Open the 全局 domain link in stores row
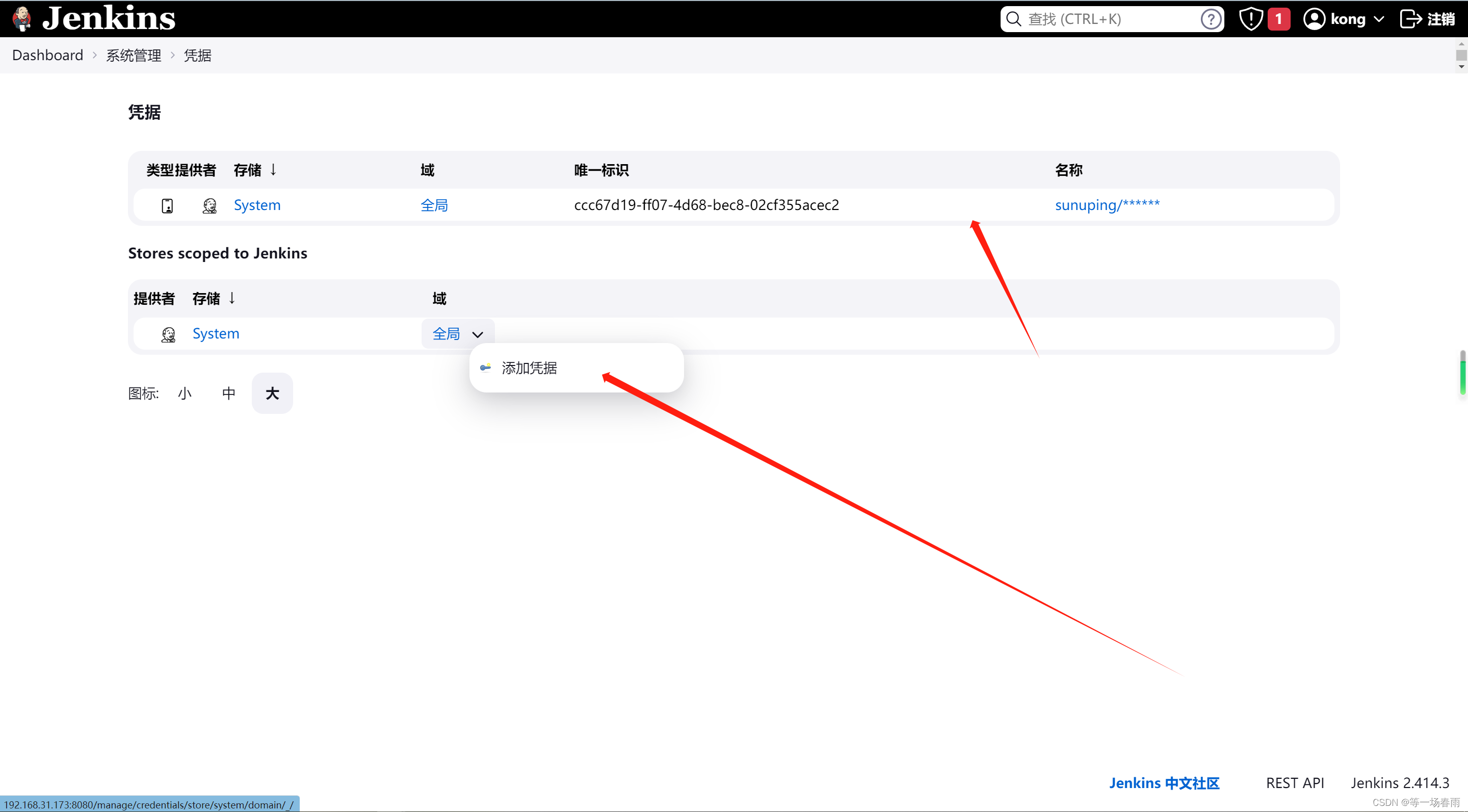This screenshot has width=1468, height=812. pos(446,333)
